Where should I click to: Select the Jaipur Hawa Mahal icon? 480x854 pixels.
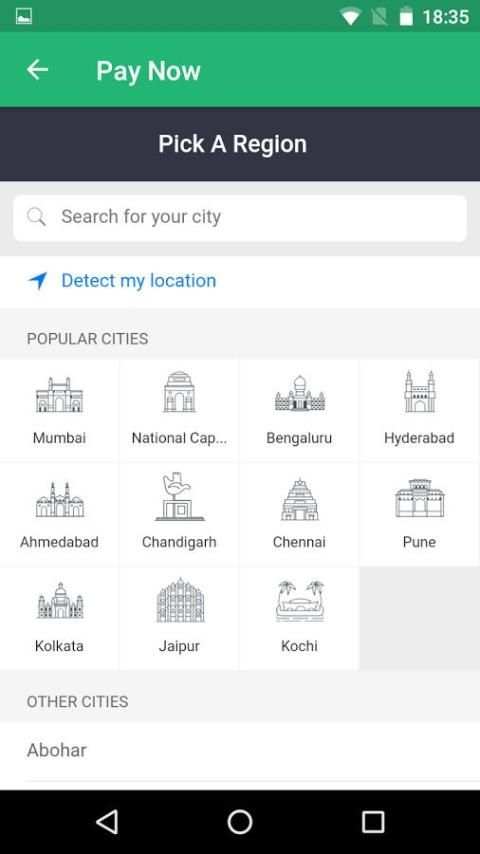coord(179,600)
